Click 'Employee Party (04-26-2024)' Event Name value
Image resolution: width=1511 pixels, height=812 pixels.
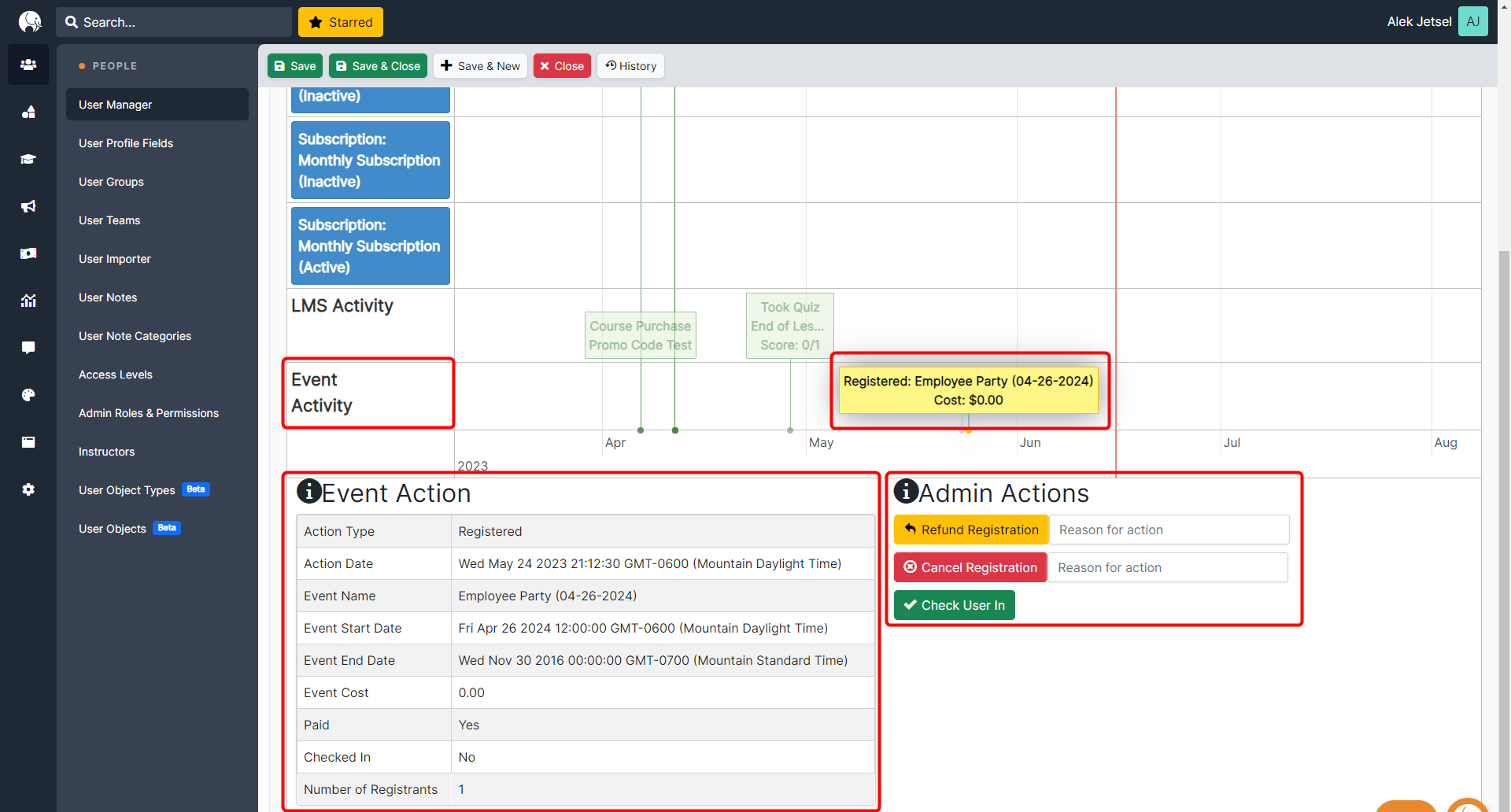[x=548, y=596]
